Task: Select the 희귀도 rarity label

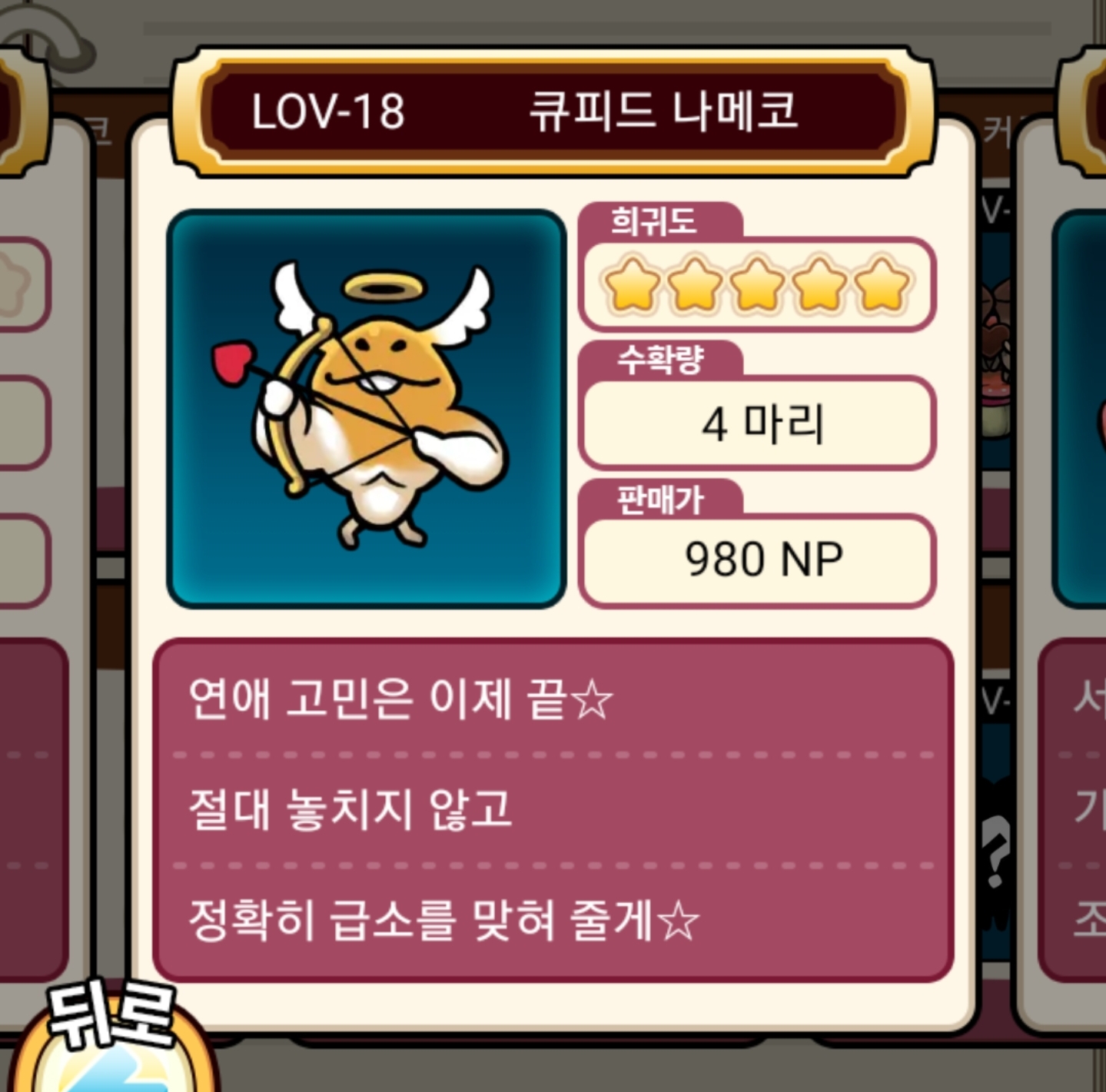Action: (654, 221)
